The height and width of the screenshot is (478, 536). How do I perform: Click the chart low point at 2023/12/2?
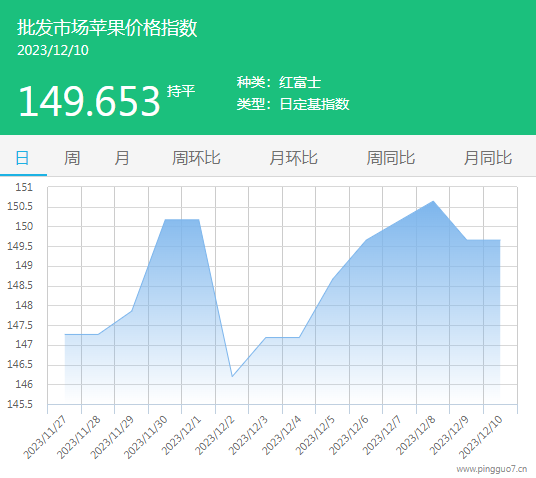click(x=232, y=376)
